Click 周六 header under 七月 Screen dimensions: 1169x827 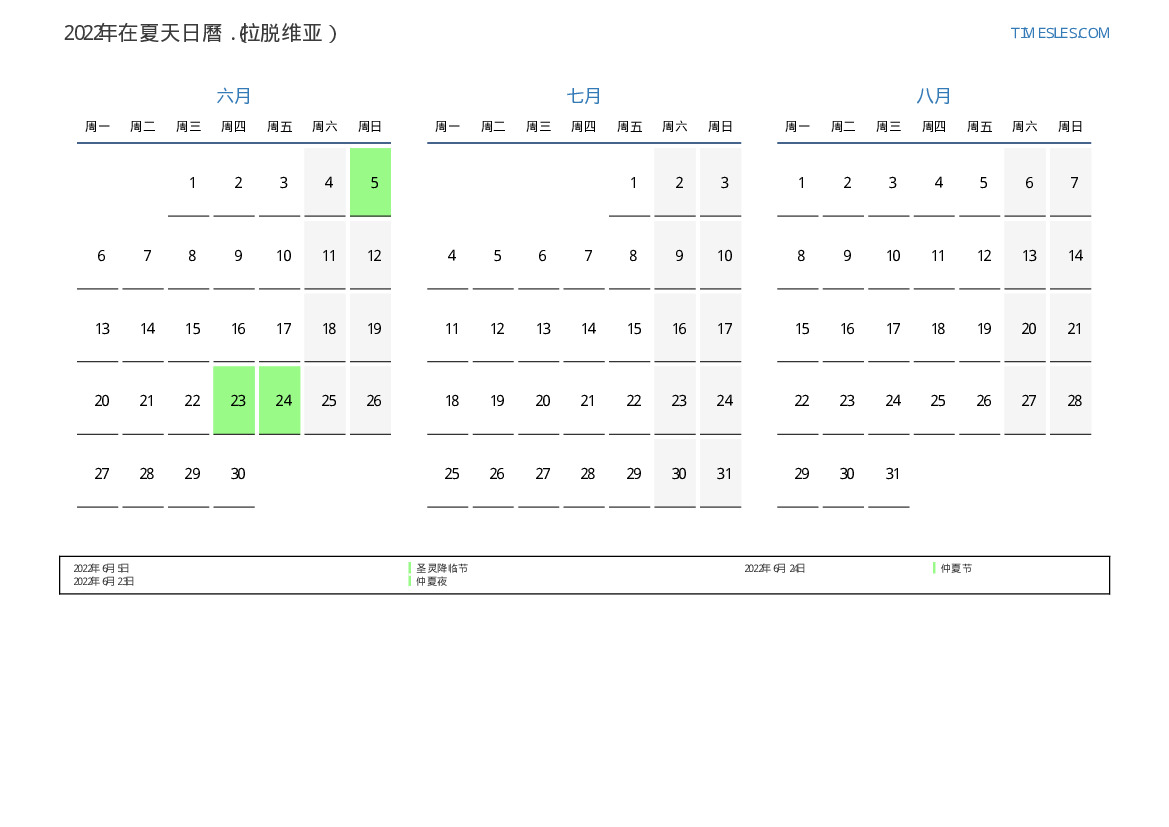675,127
